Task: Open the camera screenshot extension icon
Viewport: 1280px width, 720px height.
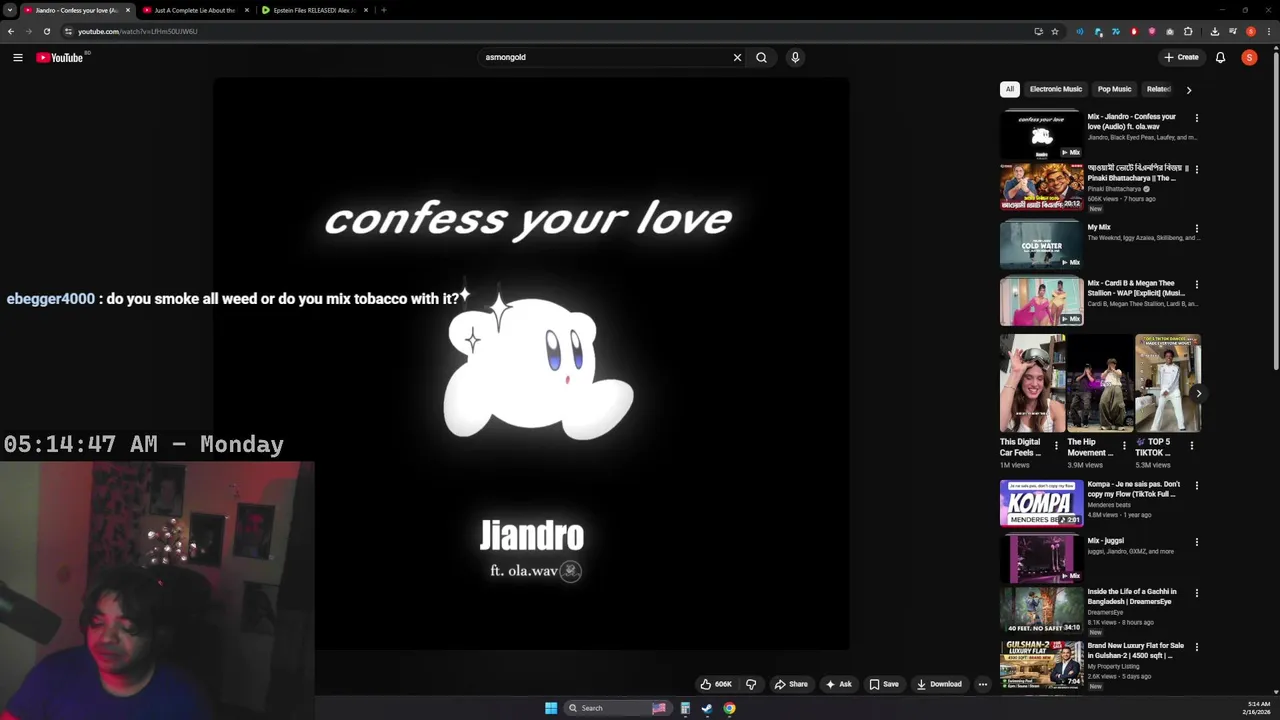Action: click(1170, 31)
